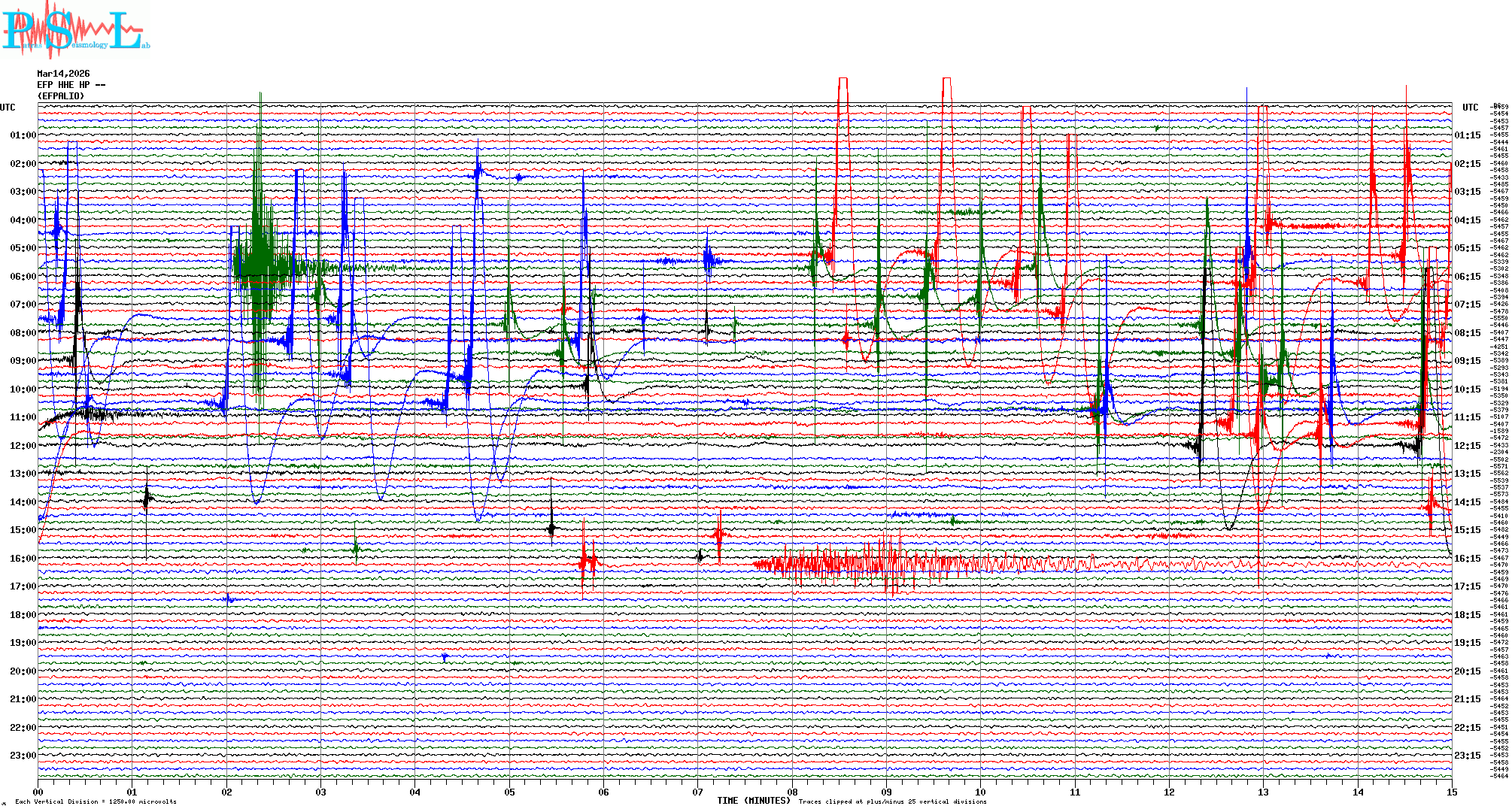Click the 23:00 hour label
This screenshot has height=812, width=1512.
(x=23, y=756)
